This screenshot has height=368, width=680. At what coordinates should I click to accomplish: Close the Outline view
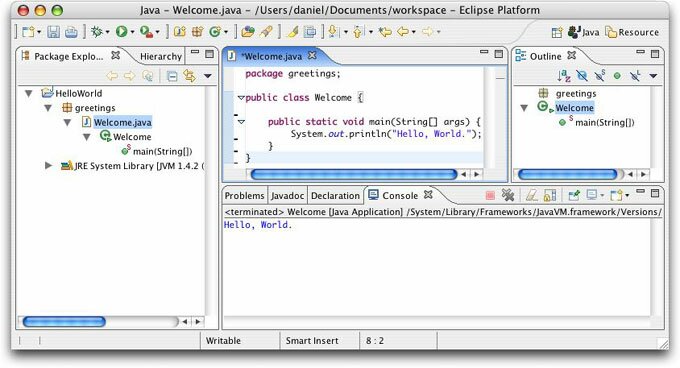click(572, 55)
